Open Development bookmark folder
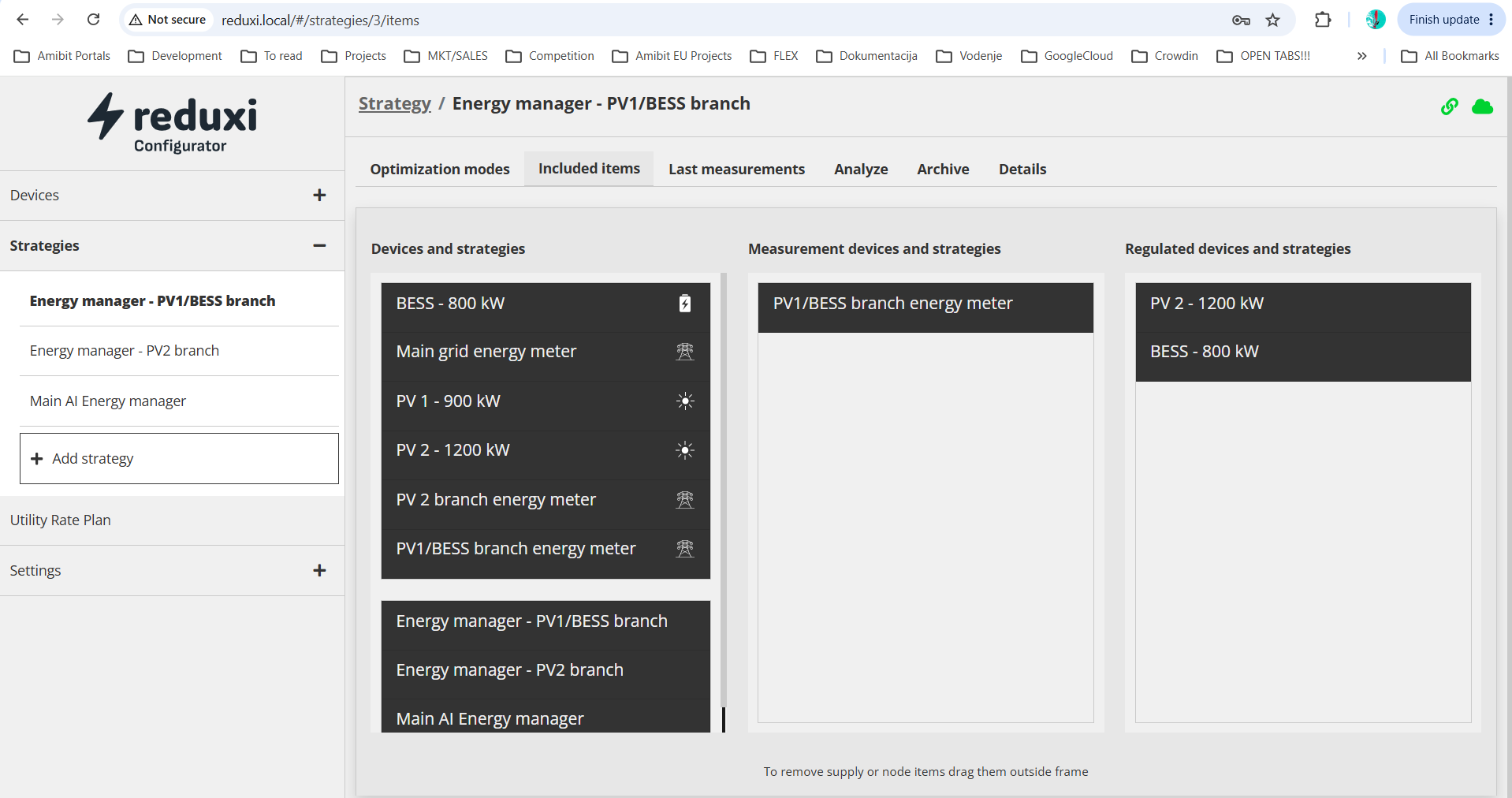This screenshot has width=1512, height=798. click(x=175, y=56)
